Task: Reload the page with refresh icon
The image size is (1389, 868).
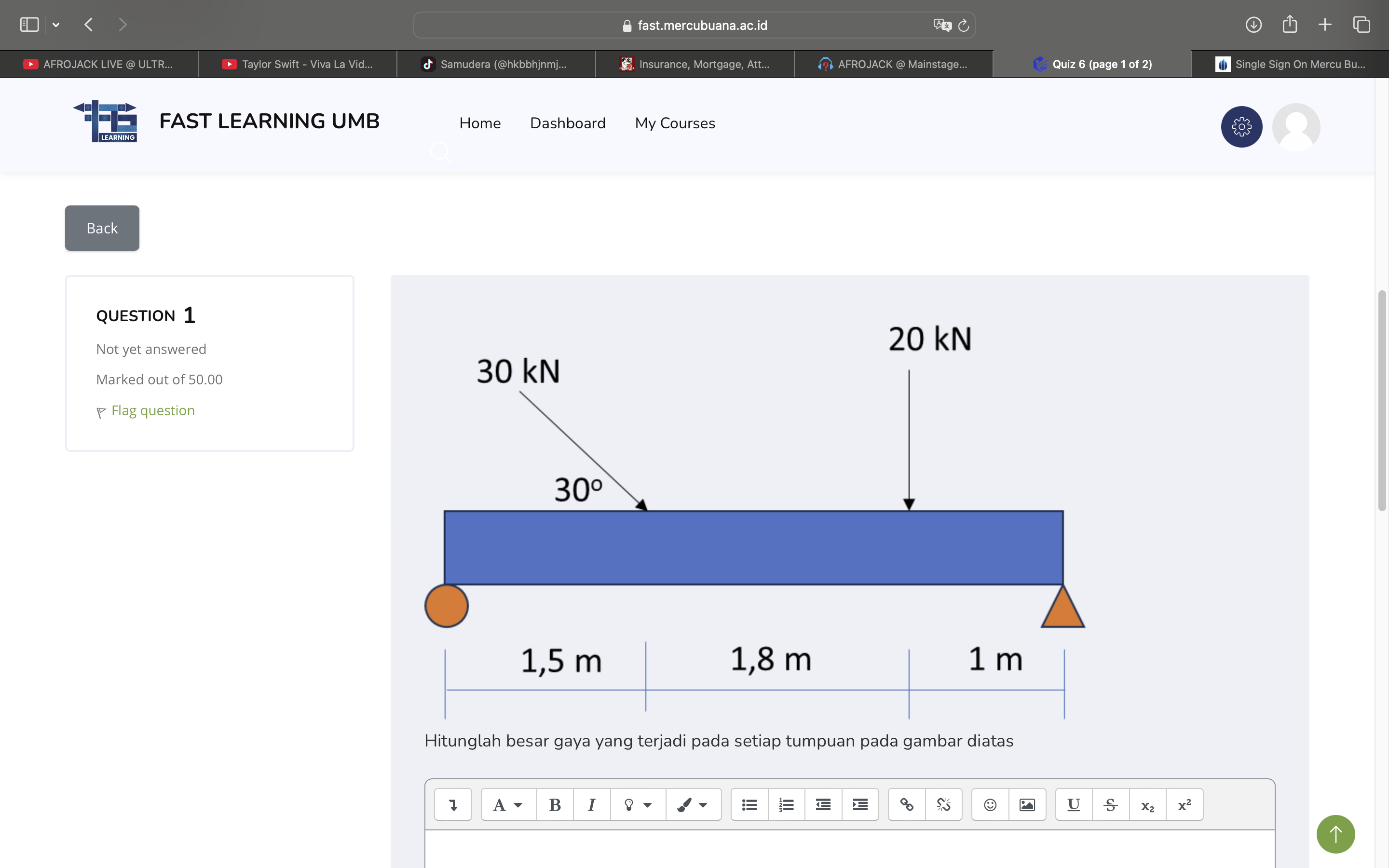Action: tap(963, 25)
